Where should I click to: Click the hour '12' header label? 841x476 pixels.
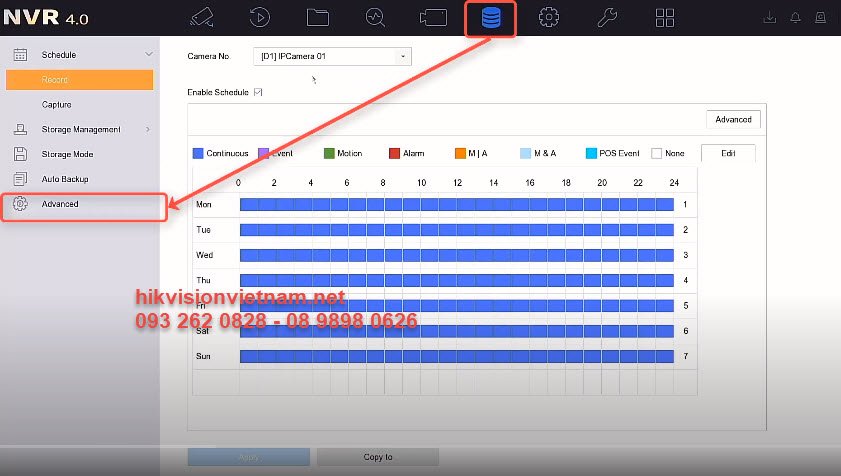pos(458,183)
